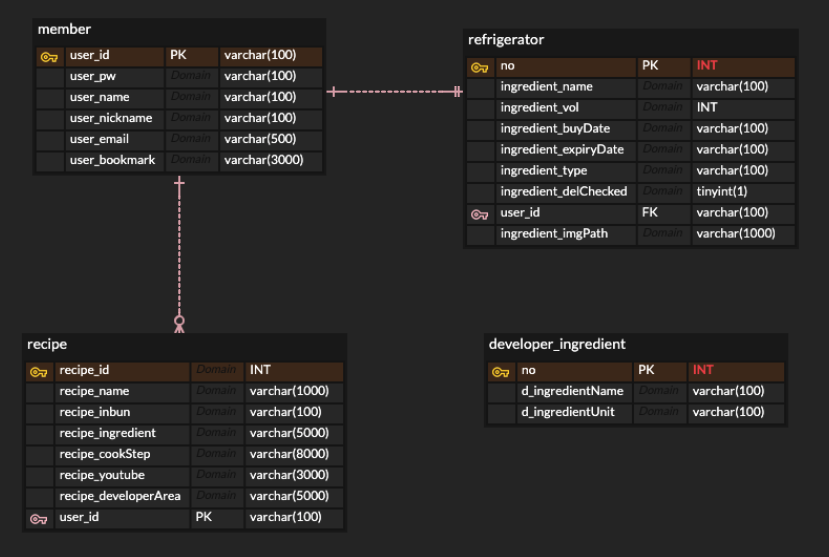This screenshot has width=829, height=557.
Task: Select the refrigerator table title
Action: 506,40
